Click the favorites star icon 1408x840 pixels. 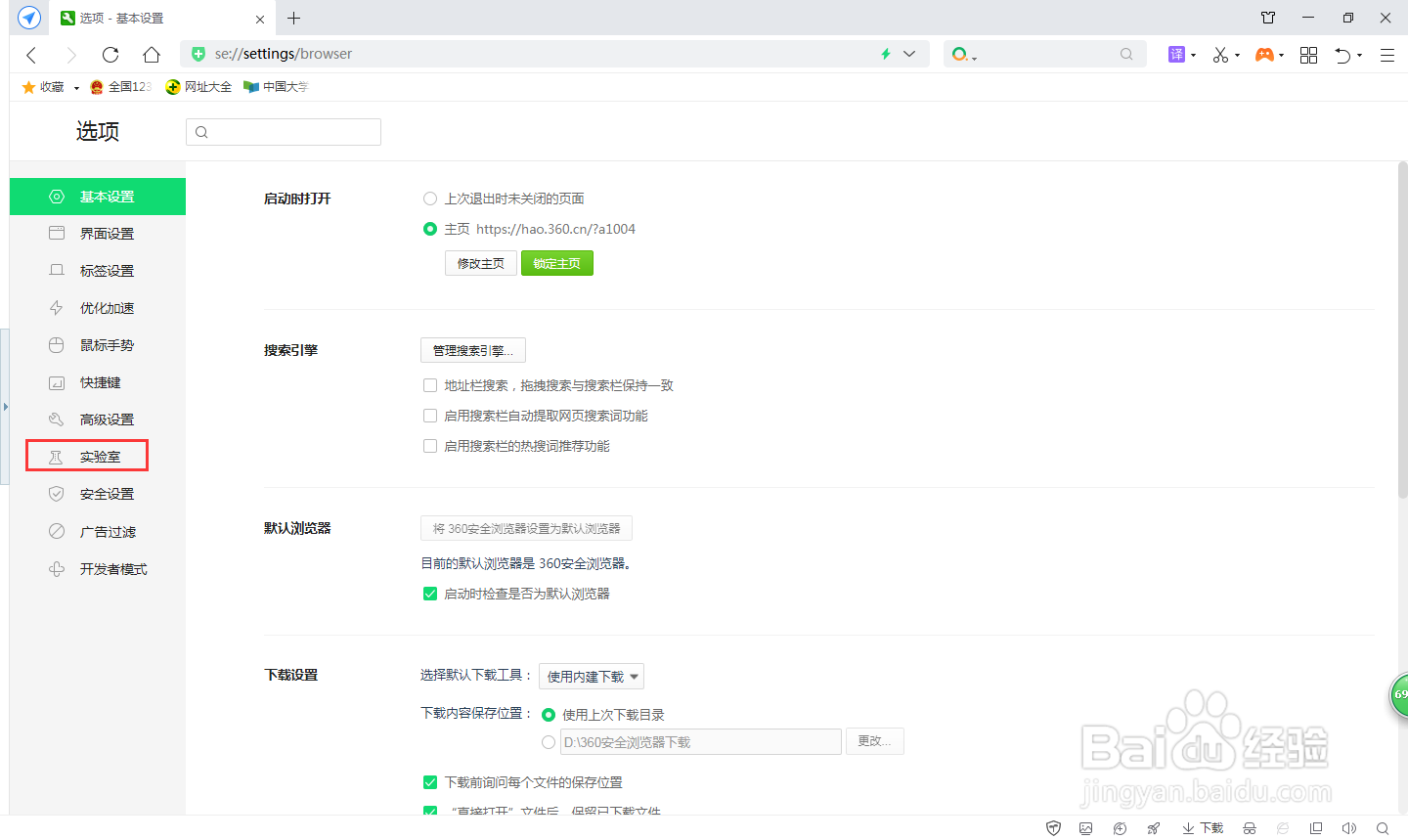(x=28, y=87)
